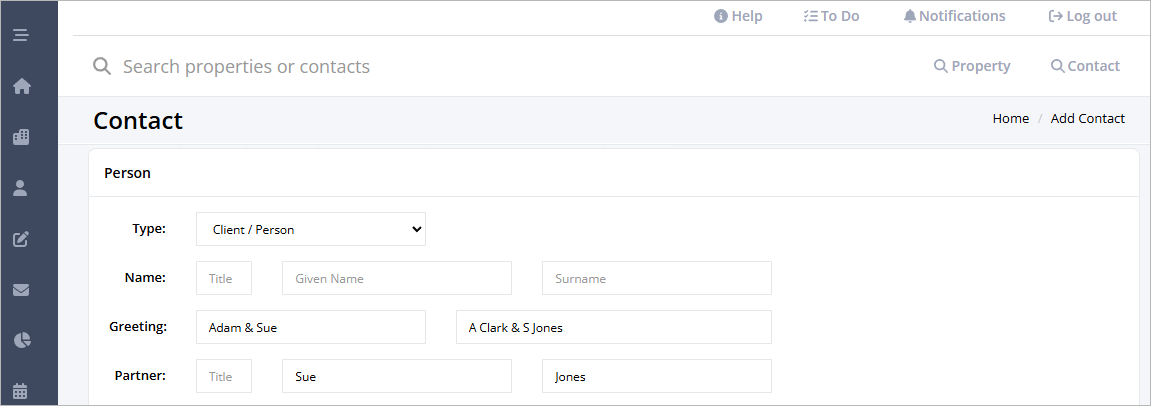Select the Contact search button
Image resolution: width=1151 pixels, height=406 pixels.
(1086, 66)
